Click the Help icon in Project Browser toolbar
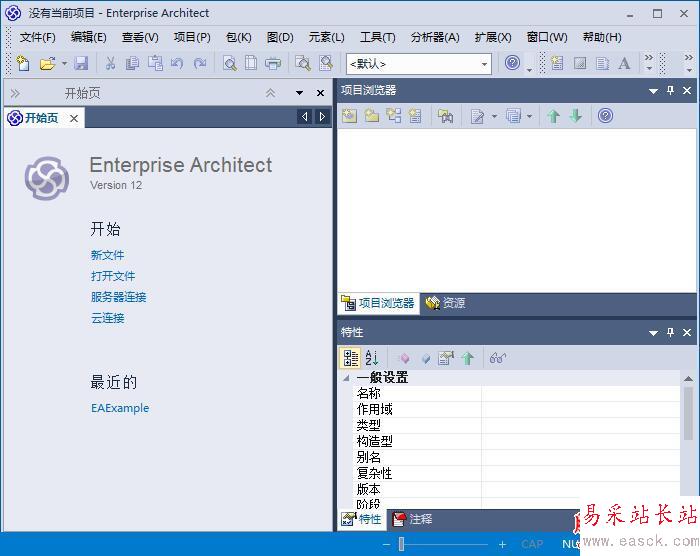Viewport: 700px width, 556px height. tap(605, 116)
